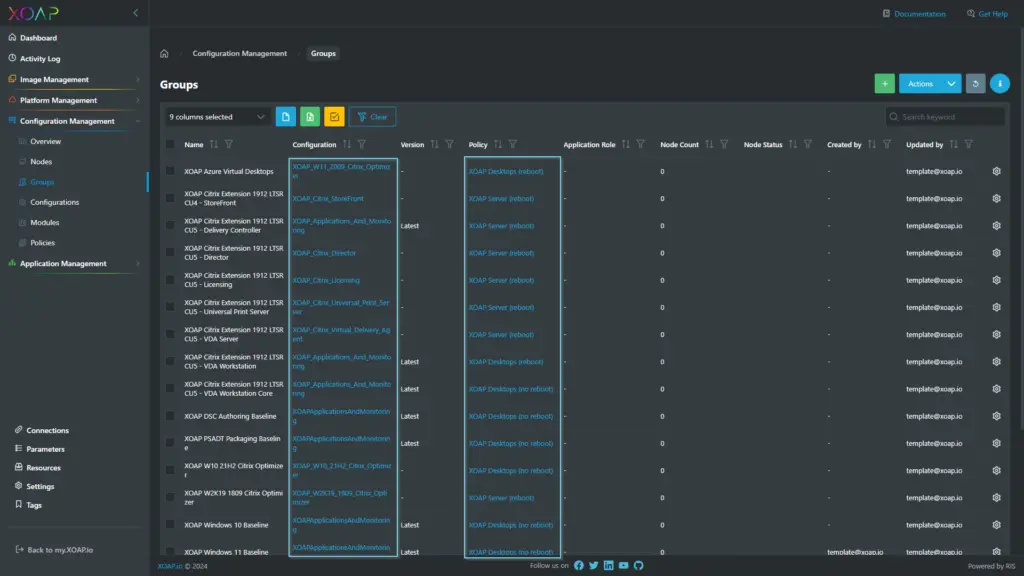The width and height of the screenshot is (1024, 576).
Task: Select checkbox for XOAP DSC Authoring Baseline
Action: pos(170,416)
